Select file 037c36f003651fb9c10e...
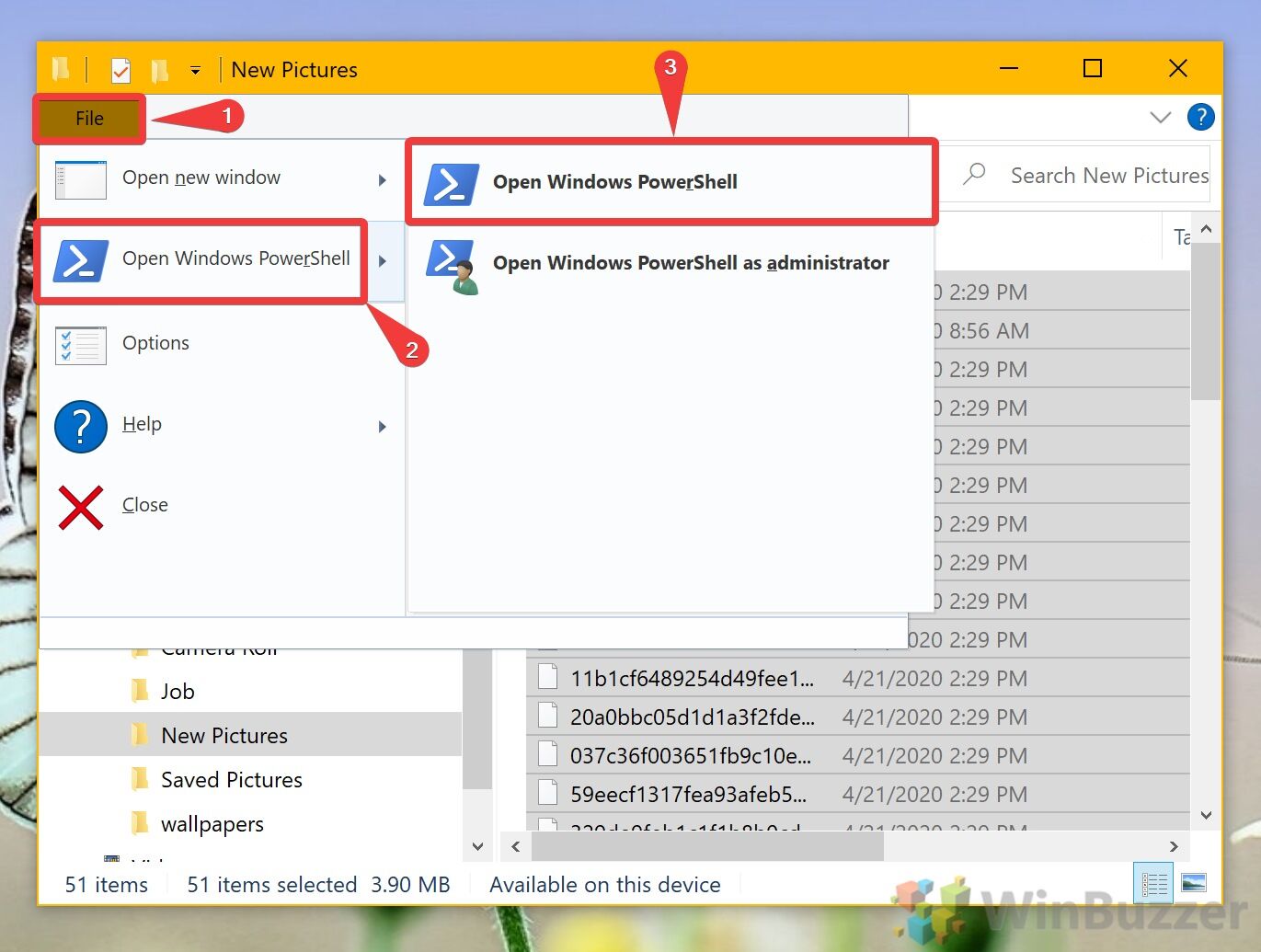 click(691, 756)
